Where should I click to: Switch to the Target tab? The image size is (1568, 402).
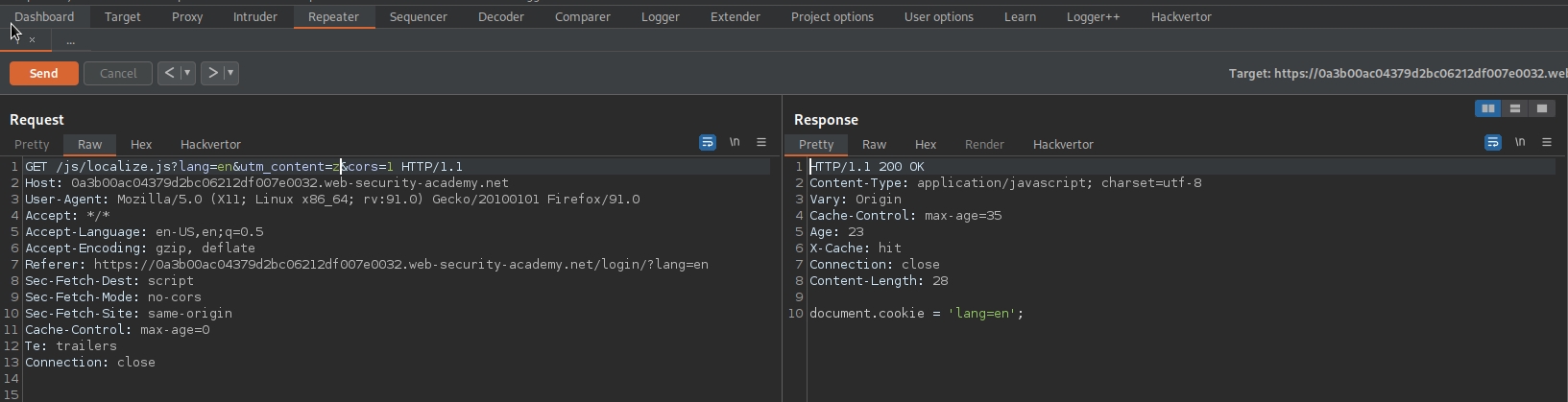(x=123, y=16)
